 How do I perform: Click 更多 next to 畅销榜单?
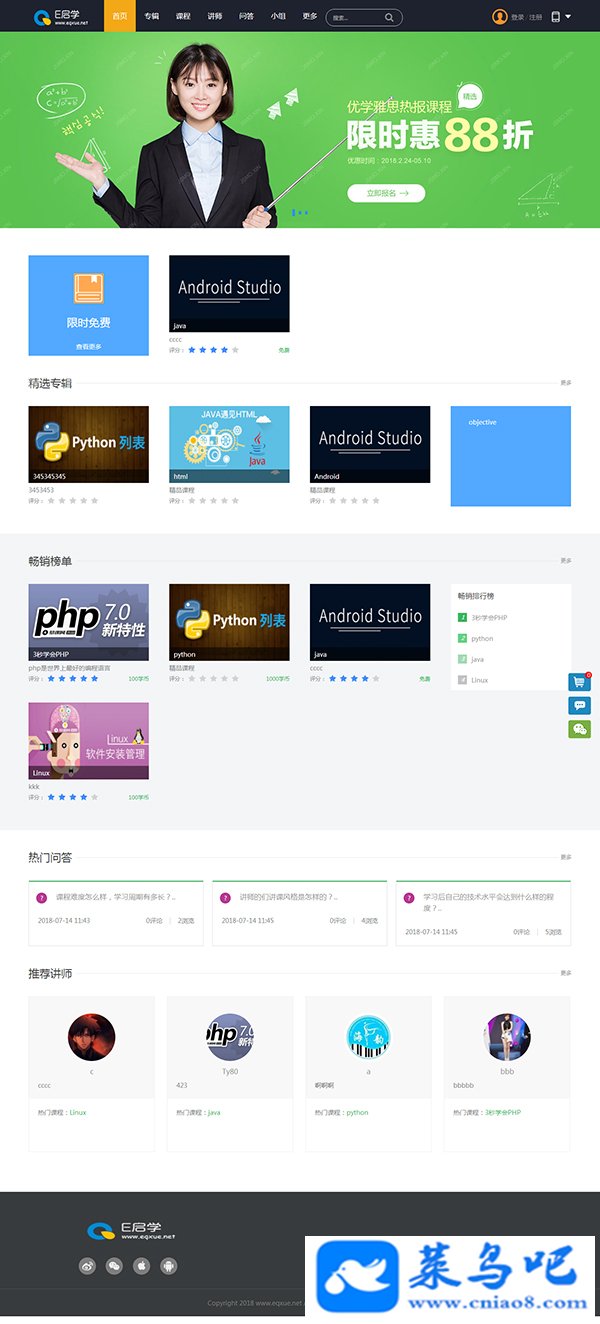coord(566,560)
